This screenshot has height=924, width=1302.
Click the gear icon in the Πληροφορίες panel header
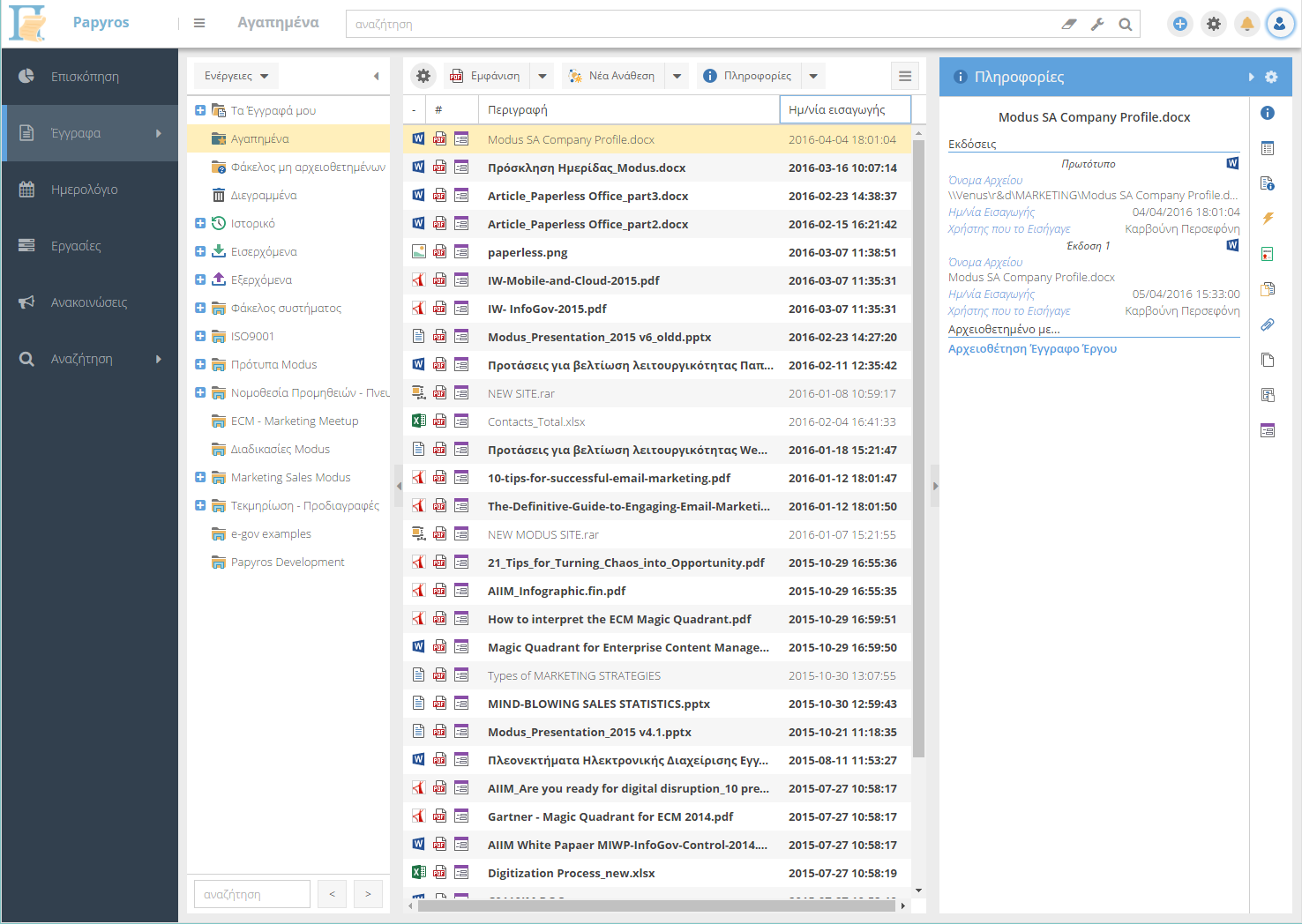tap(1271, 77)
